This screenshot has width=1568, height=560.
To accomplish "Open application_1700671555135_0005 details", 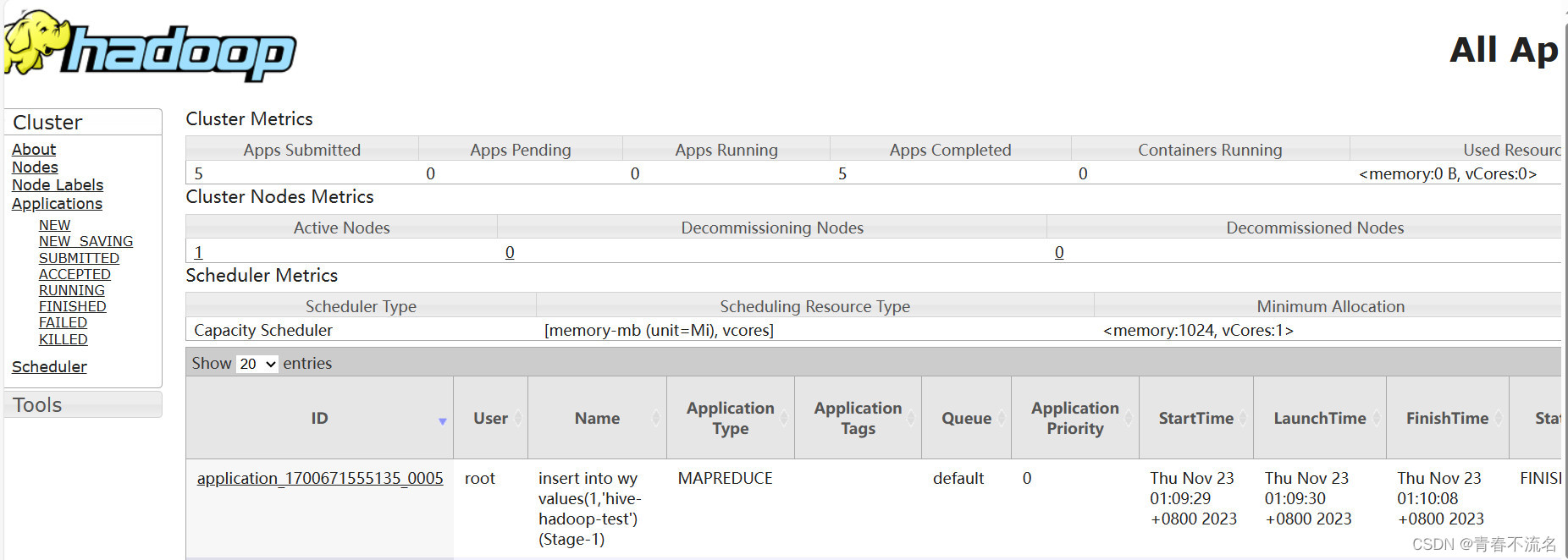I will [320, 479].
